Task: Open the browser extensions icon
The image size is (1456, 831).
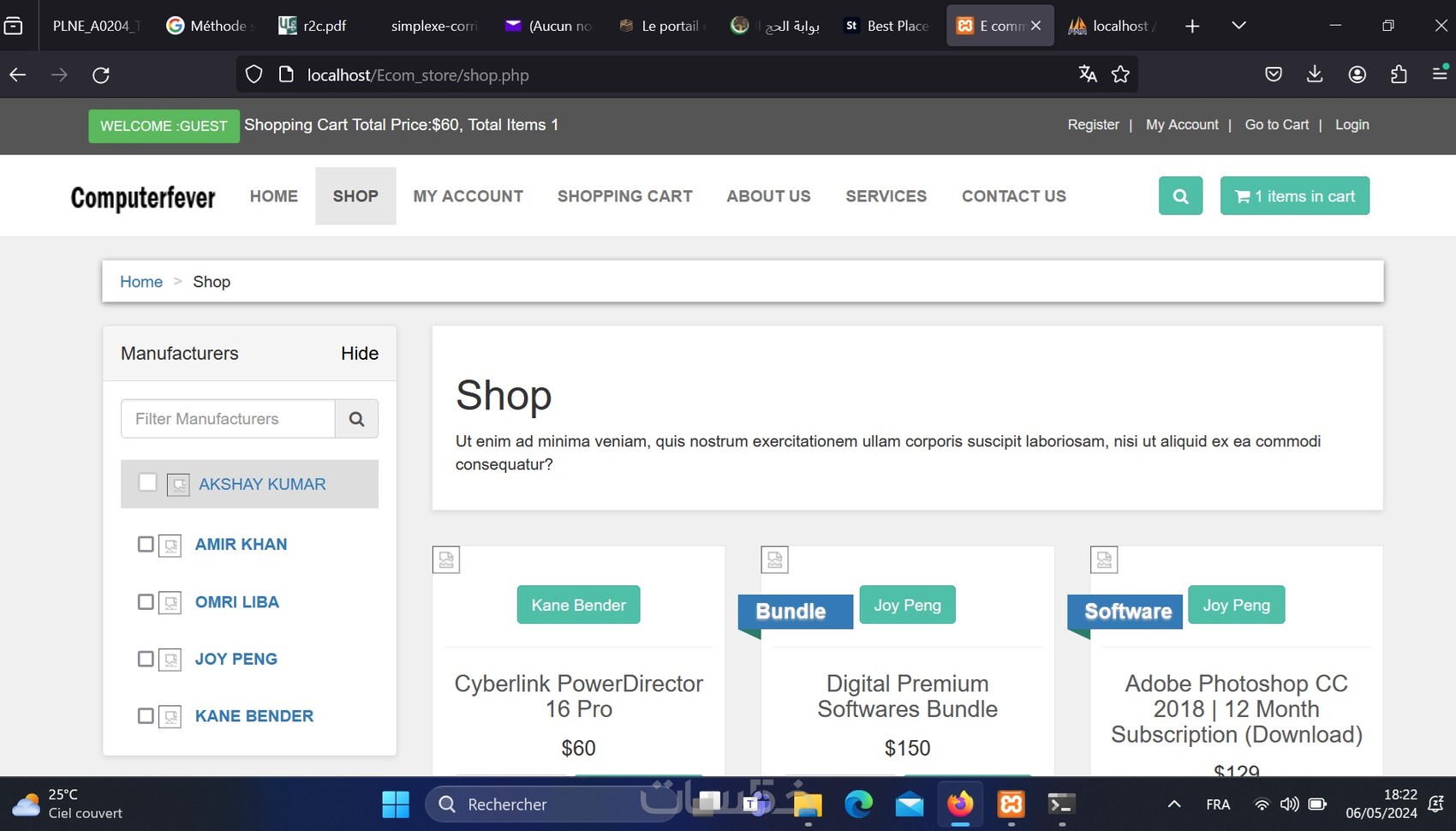Action: tap(1399, 75)
